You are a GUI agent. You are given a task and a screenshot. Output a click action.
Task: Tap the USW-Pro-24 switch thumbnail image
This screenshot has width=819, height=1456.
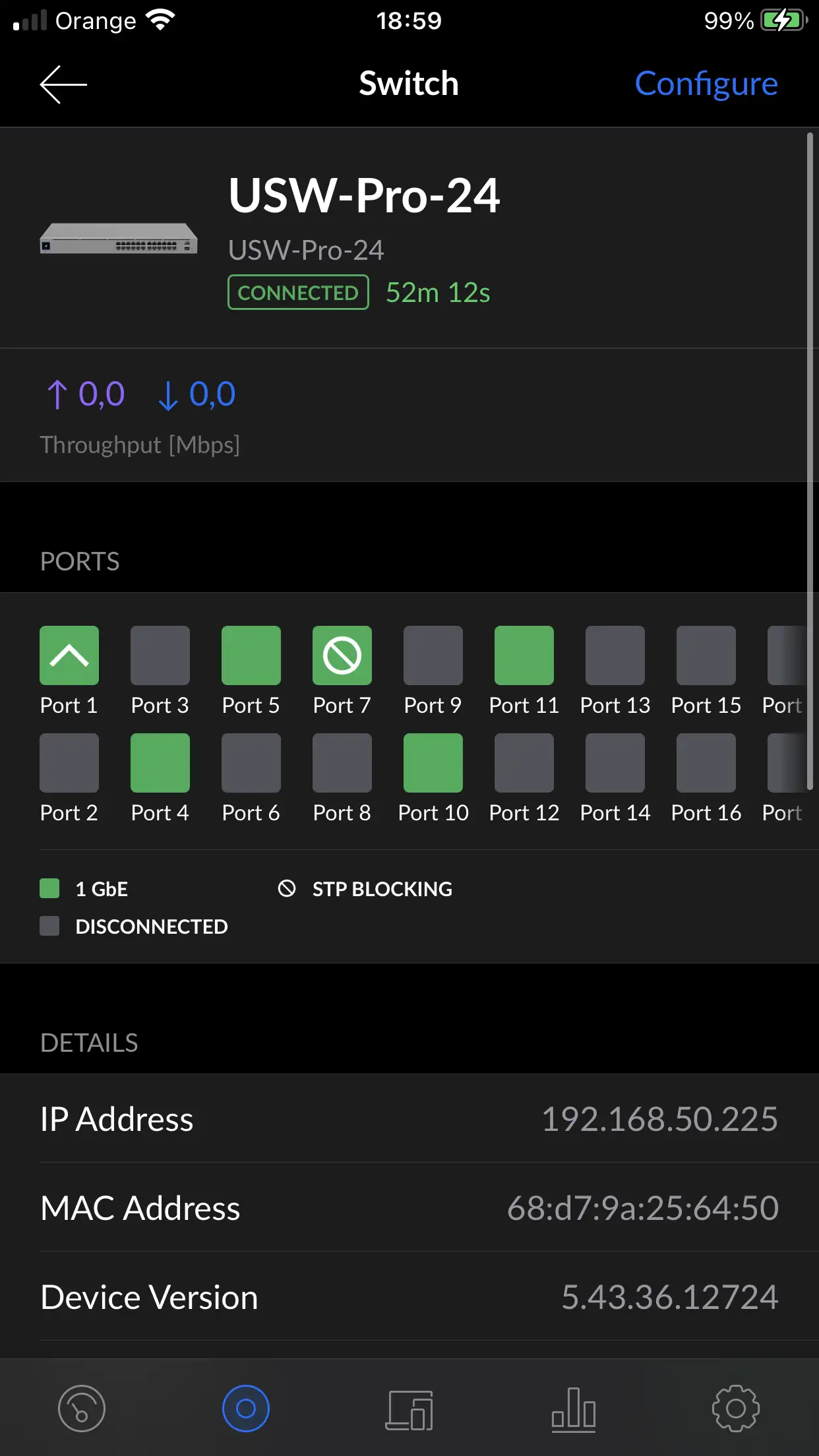point(119,239)
